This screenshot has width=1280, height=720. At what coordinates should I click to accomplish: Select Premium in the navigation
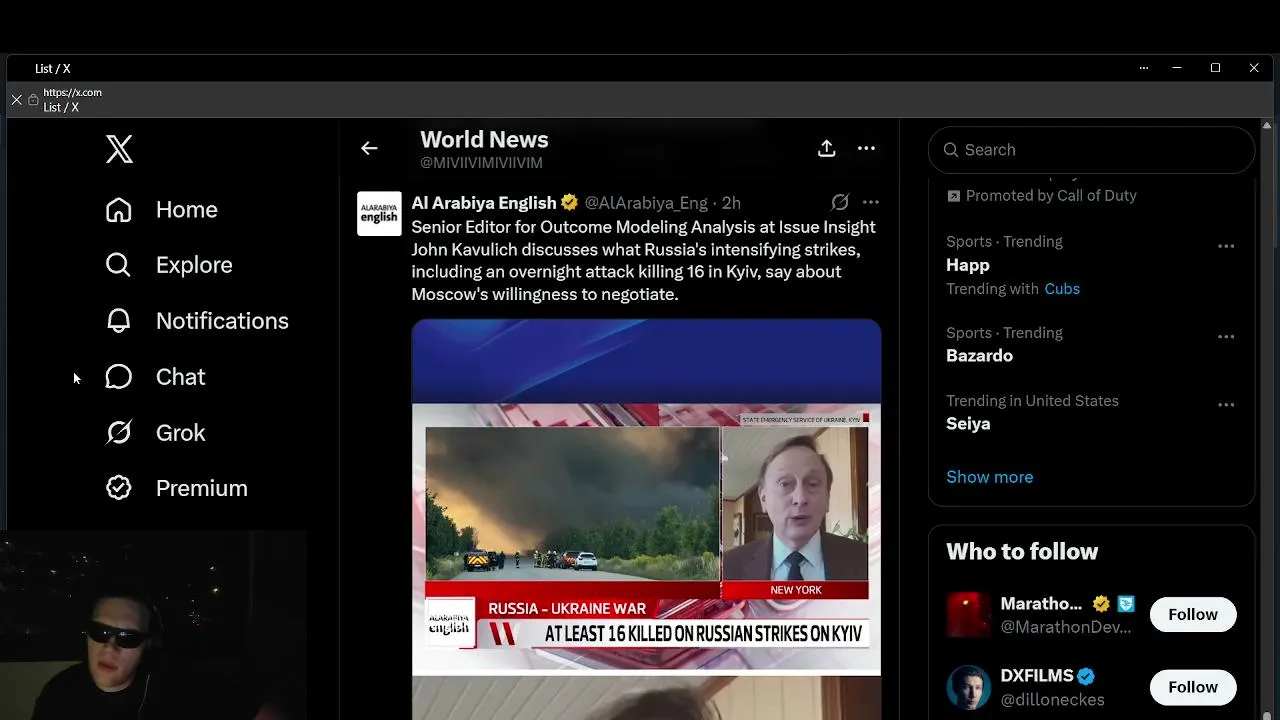click(x=202, y=488)
